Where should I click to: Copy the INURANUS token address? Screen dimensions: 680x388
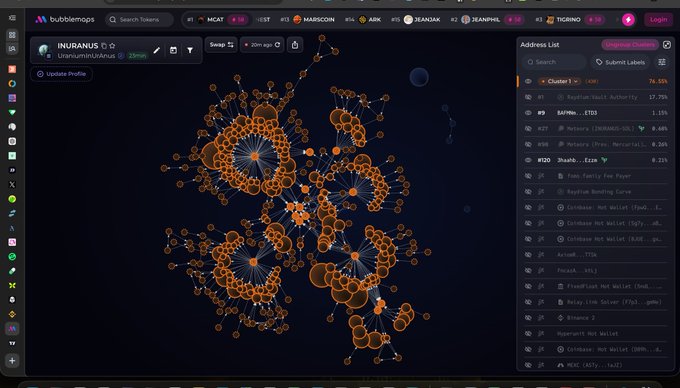point(104,46)
